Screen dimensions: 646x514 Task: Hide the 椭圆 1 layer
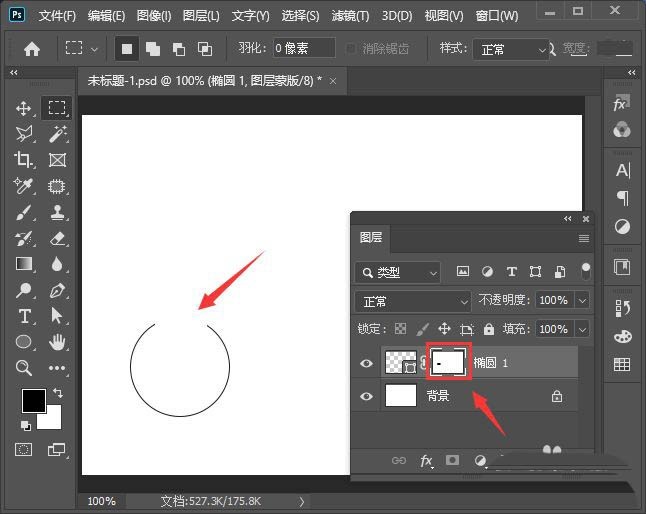[x=366, y=363]
